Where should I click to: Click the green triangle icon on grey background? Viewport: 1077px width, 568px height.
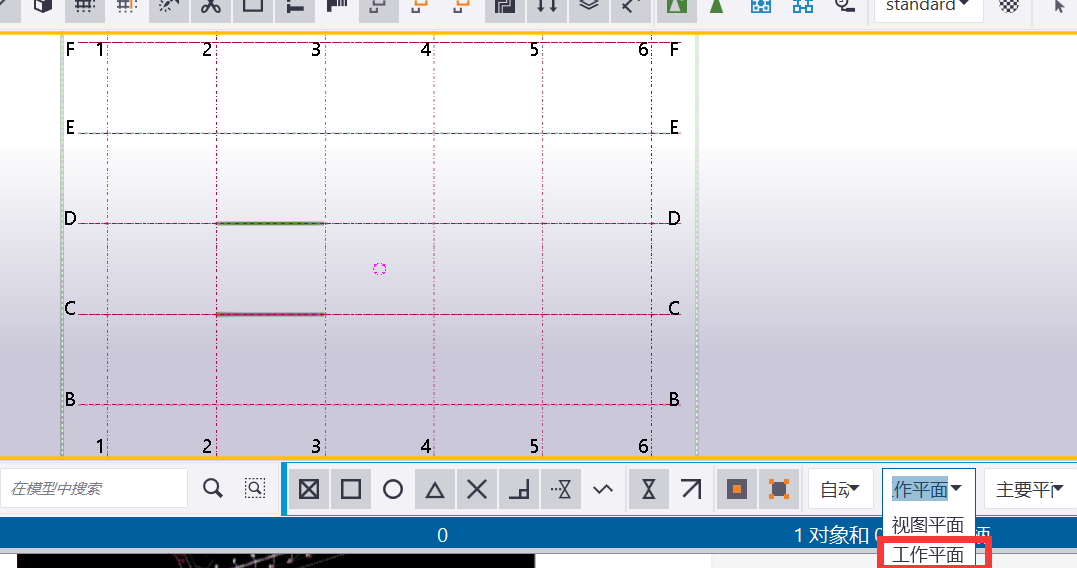click(x=677, y=7)
